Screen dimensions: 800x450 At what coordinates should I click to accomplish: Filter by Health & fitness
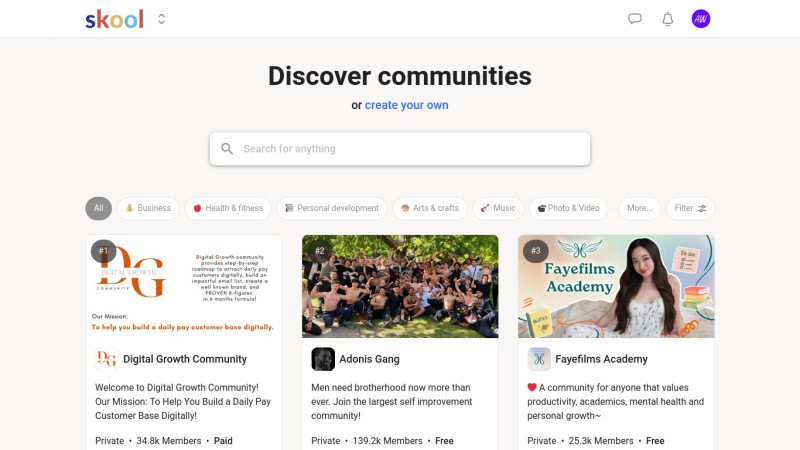click(228, 208)
